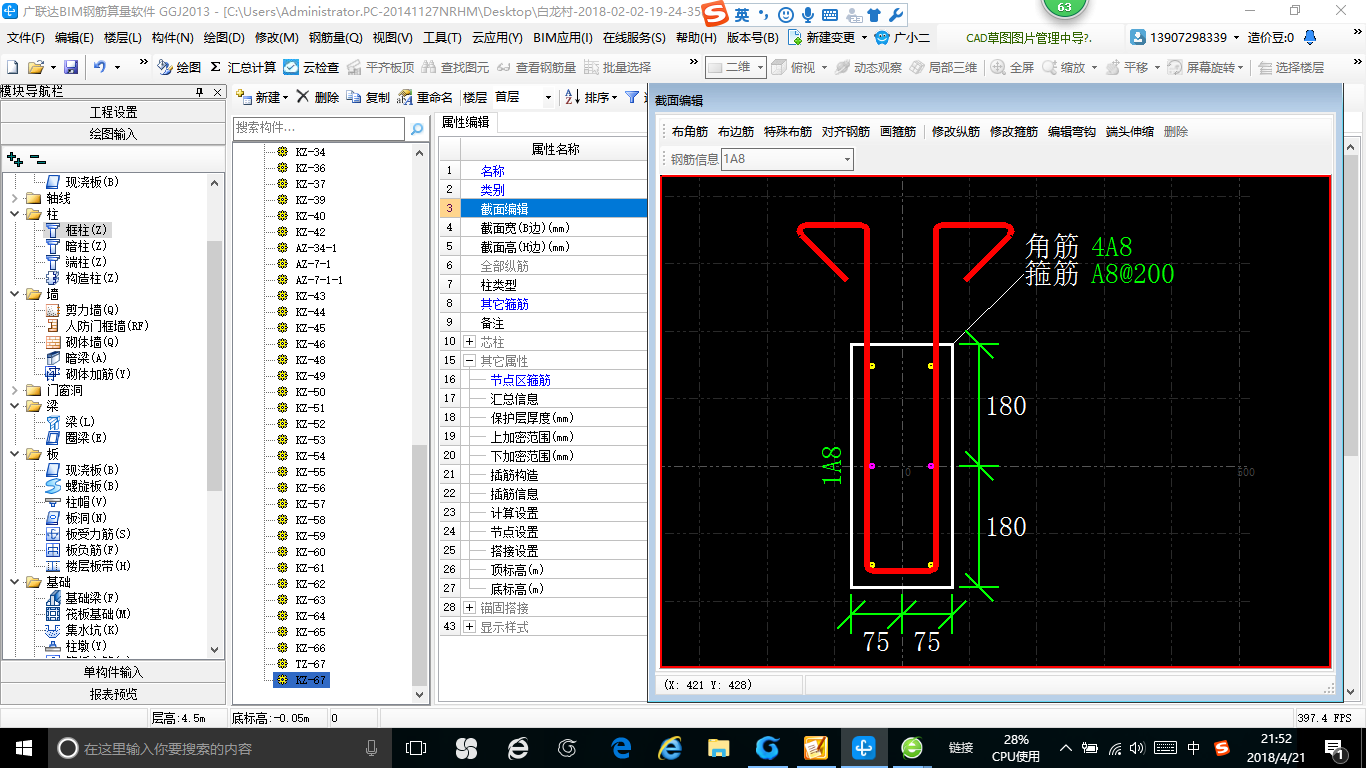Open the 排序 sort options

[591, 97]
